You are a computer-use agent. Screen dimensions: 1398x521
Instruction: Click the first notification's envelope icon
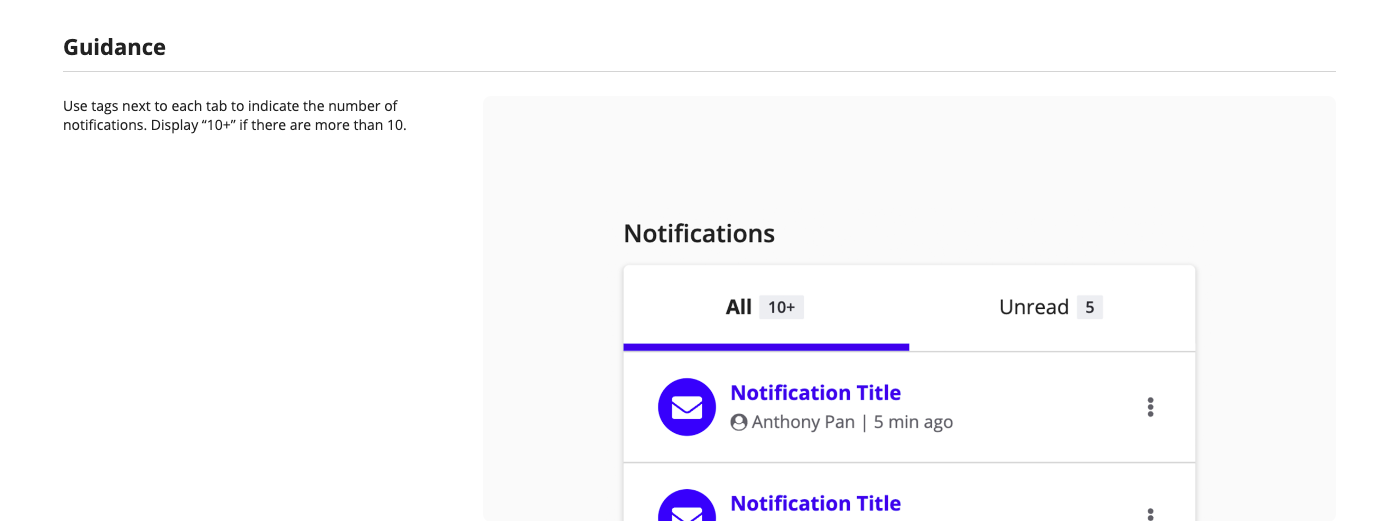pos(686,407)
